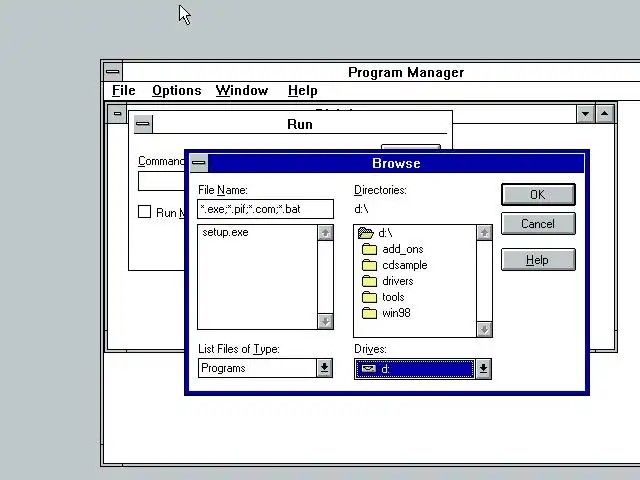This screenshot has height=480, width=640.
Task: Click the Help button in Browse dialog
Action: click(x=538, y=260)
